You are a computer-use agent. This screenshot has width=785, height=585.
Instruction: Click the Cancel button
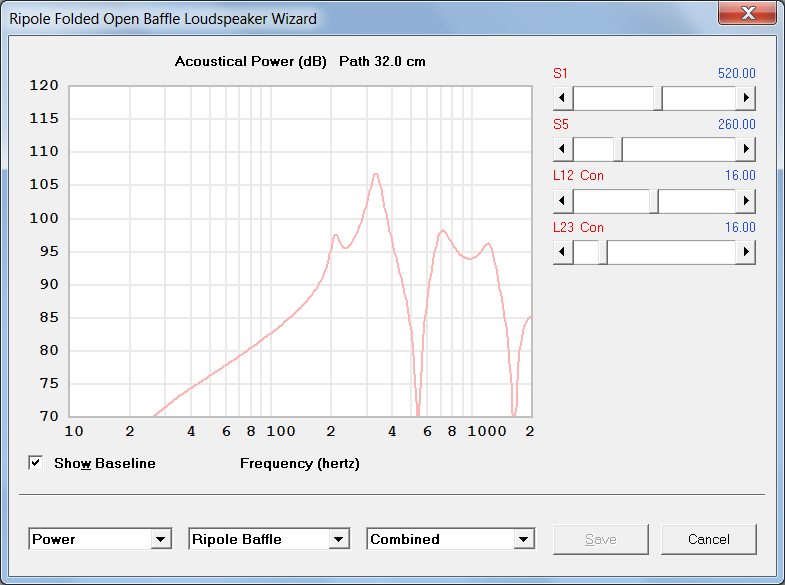tap(708, 539)
